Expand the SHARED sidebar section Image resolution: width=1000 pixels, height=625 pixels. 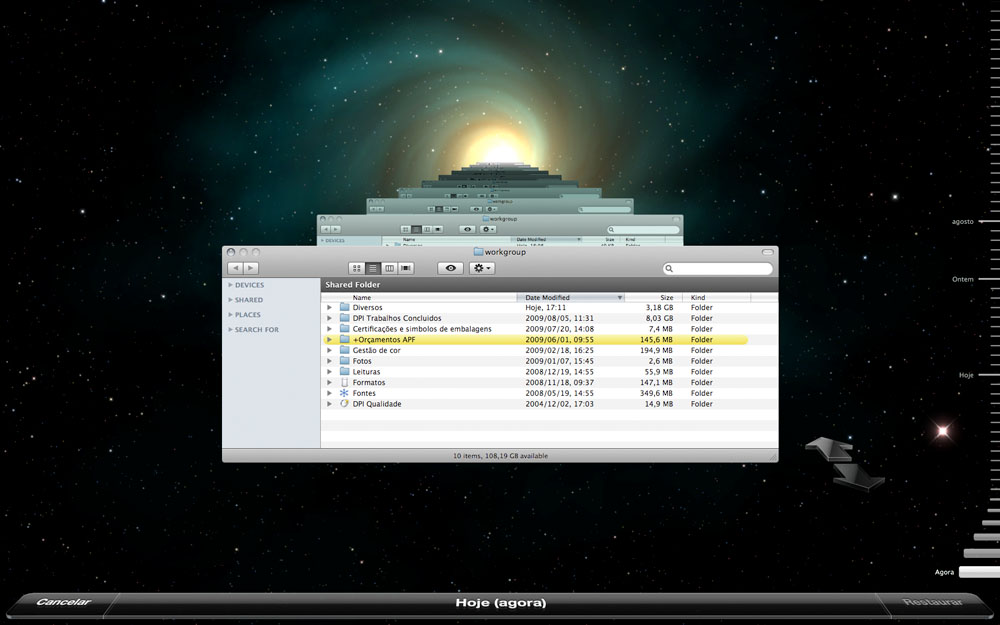(x=229, y=299)
